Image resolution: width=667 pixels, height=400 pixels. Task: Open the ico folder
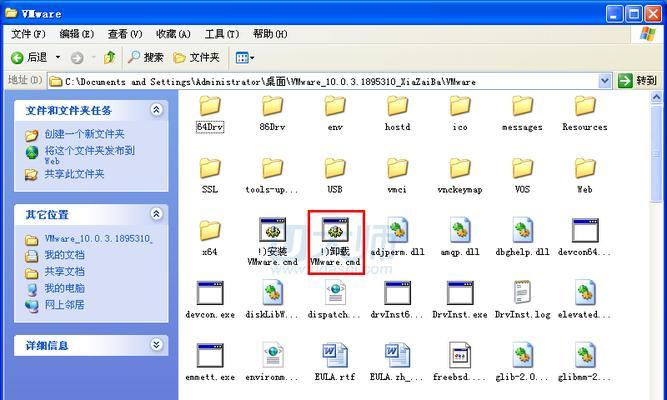[460, 113]
